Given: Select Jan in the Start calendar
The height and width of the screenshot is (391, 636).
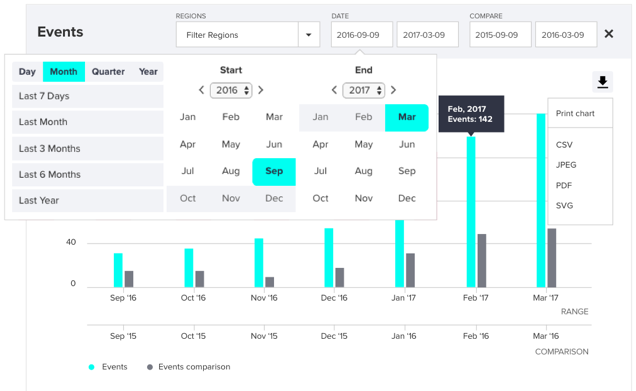Looking at the screenshot, I should [188, 117].
